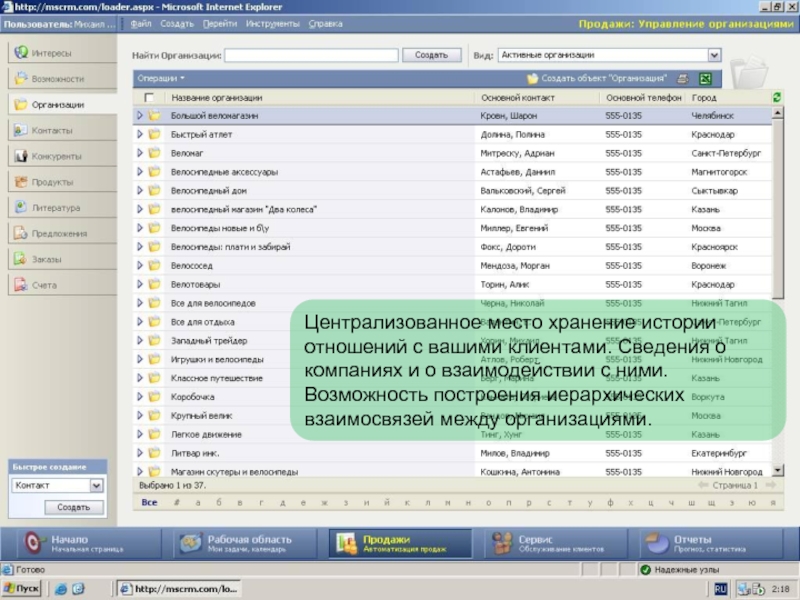The height and width of the screenshot is (600, 800).
Task: Open the Быстрое создание type dropdown
Action: (x=96, y=485)
